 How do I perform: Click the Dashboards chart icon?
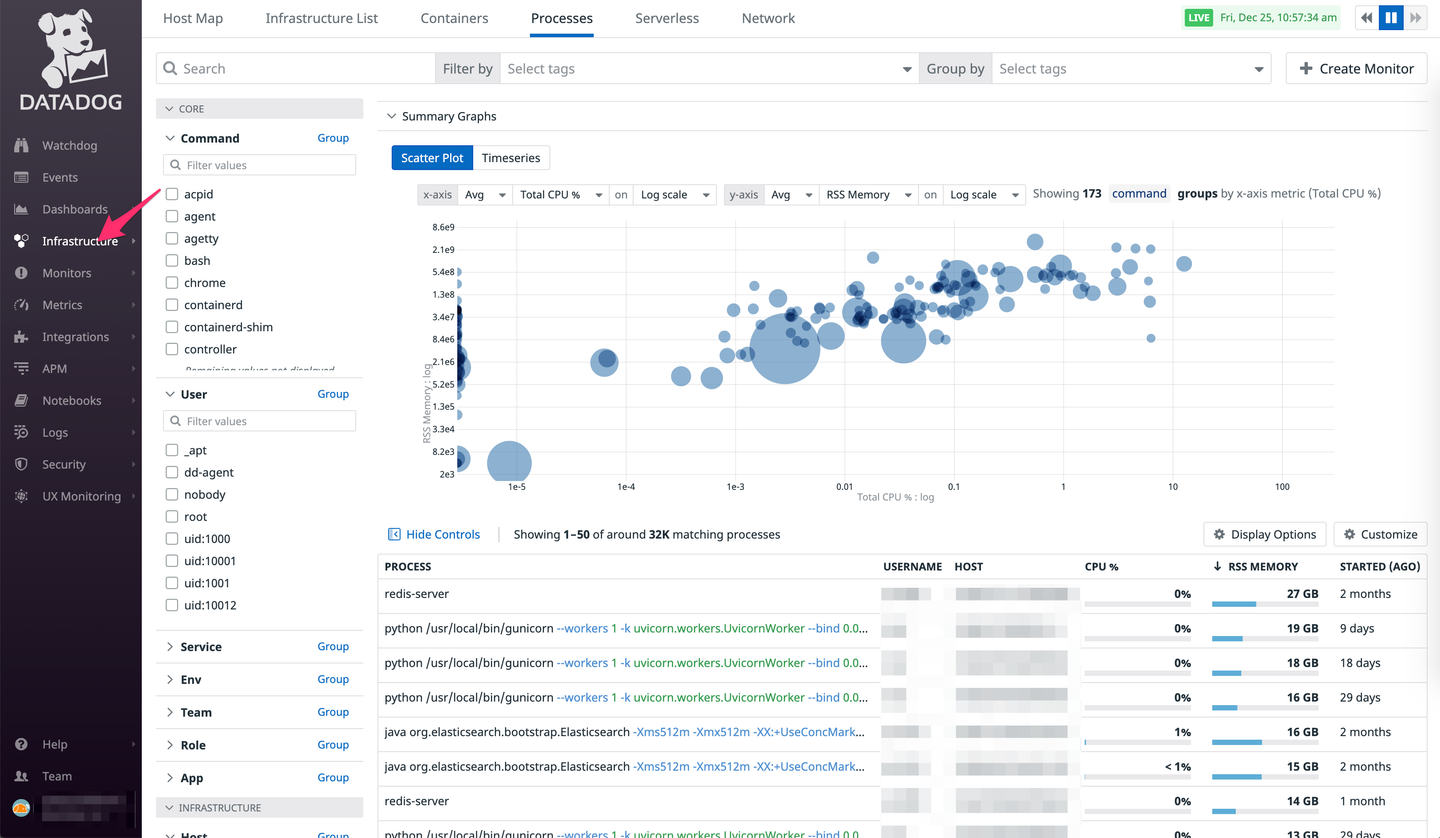[21, 209]
